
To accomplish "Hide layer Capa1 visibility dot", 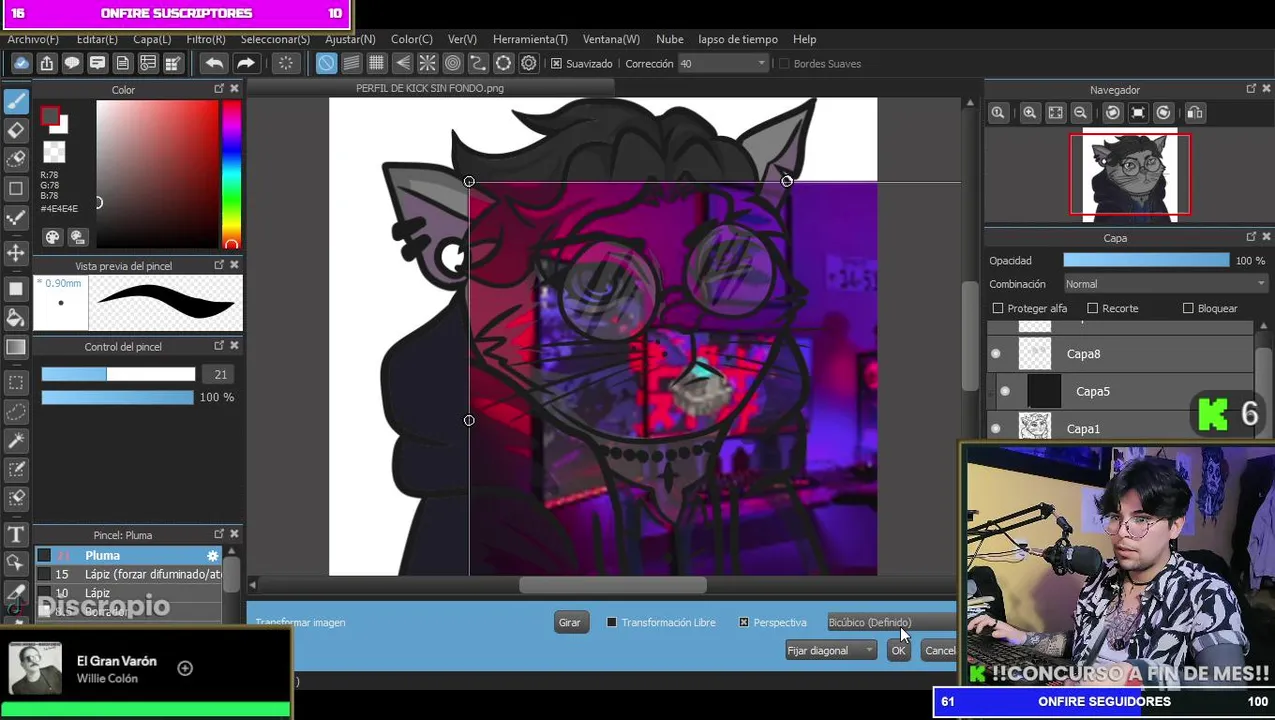I will click(x=995, y=429).
